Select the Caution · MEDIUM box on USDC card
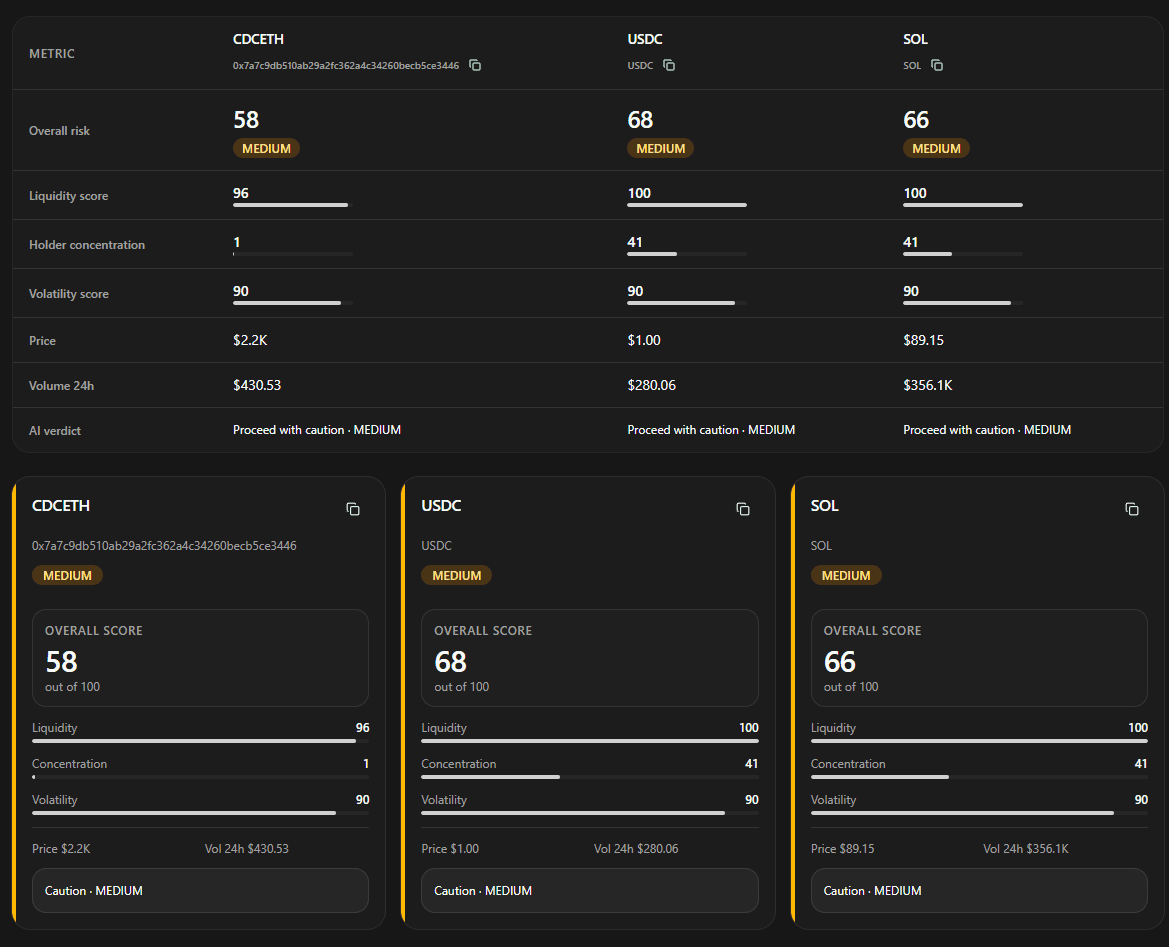This screenshot has width=1169, height=947. pos(590,890)
